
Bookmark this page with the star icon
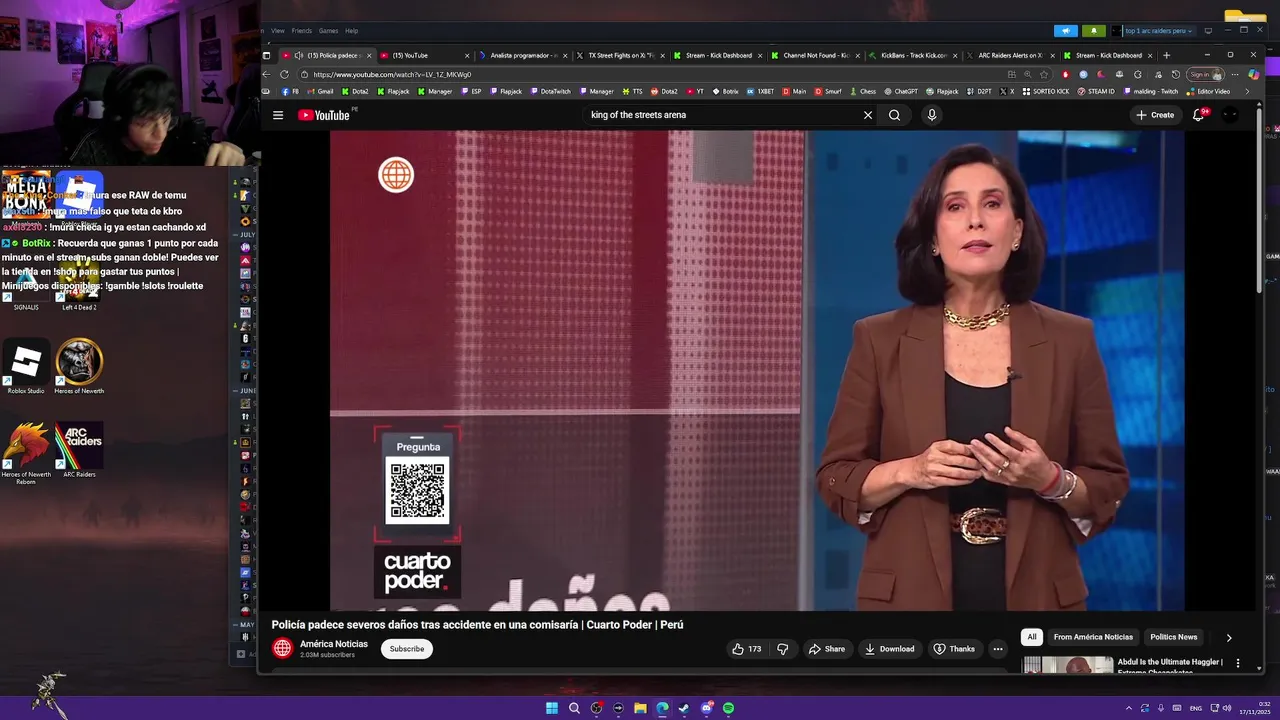[x=1044, y=74]
